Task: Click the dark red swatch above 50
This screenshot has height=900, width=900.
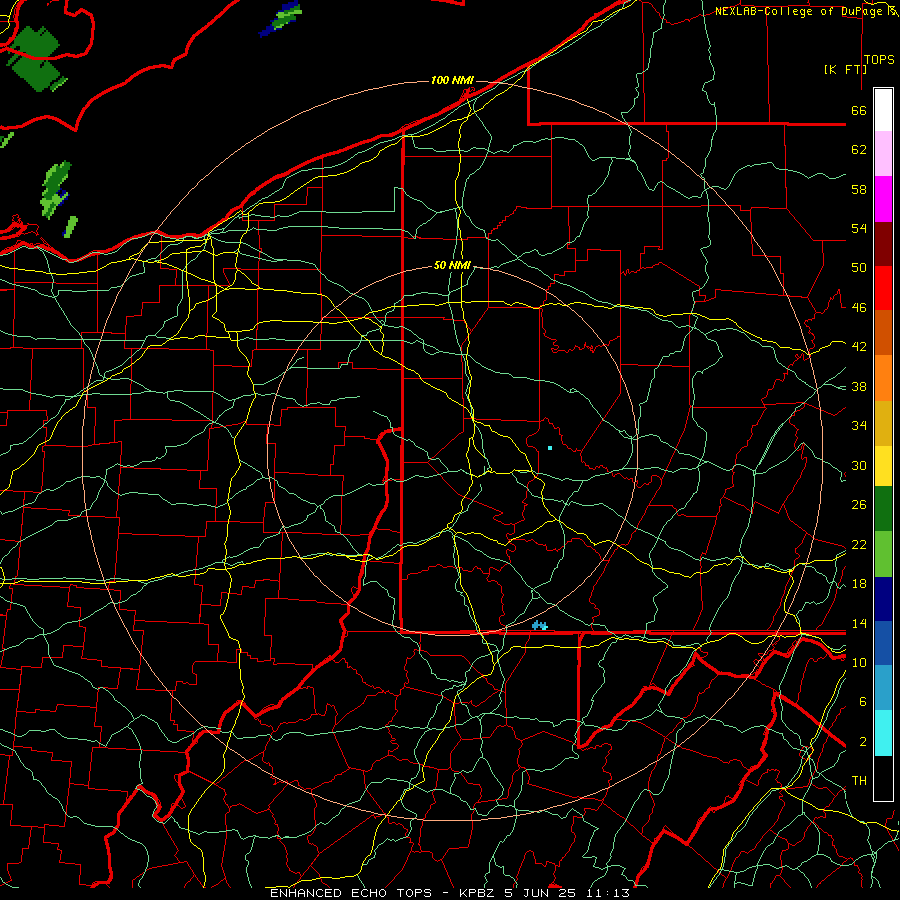Action: tap(883, 244)
